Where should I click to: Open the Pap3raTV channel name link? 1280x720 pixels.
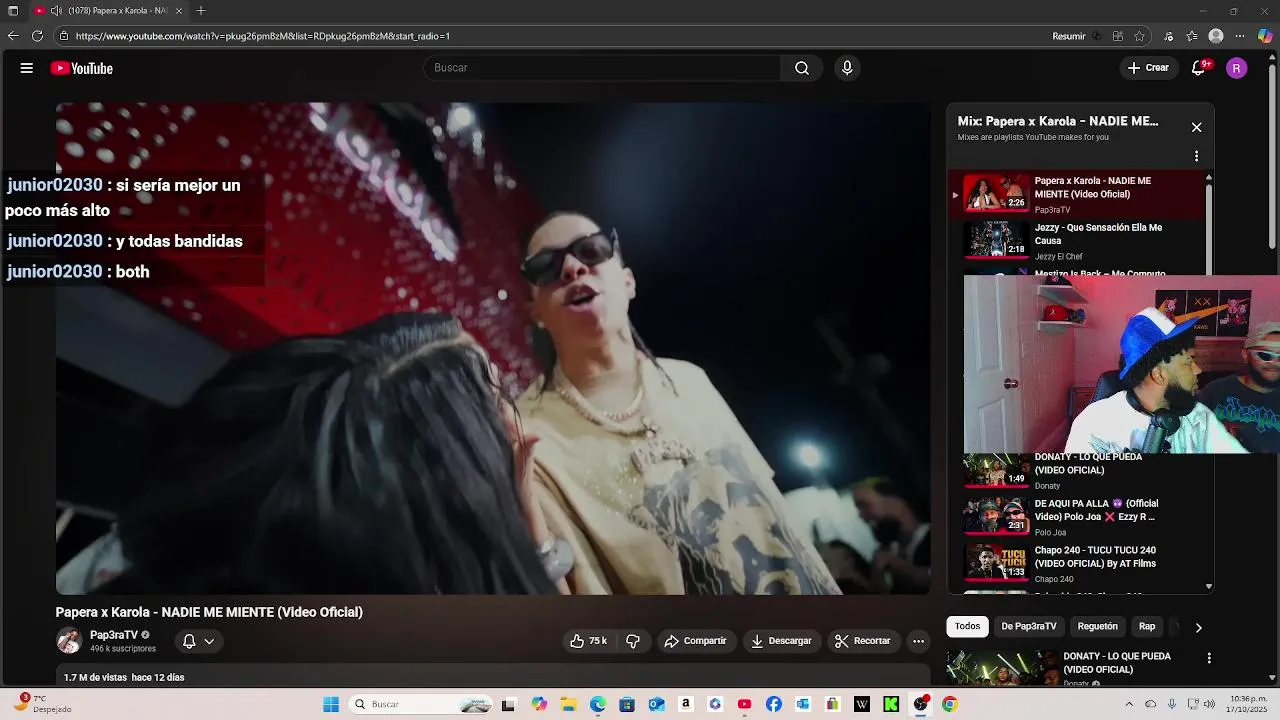[114, 635]
